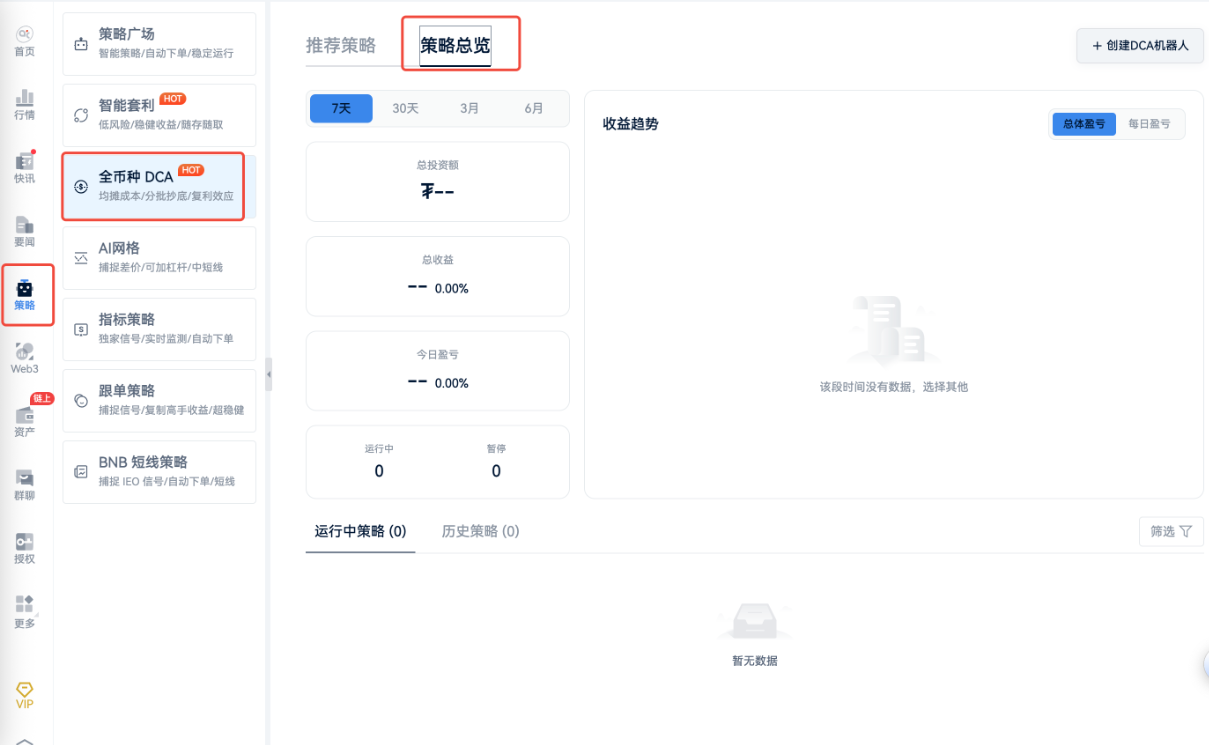
Task: Click the 运行中 count label
Action: tap(379, 449)
